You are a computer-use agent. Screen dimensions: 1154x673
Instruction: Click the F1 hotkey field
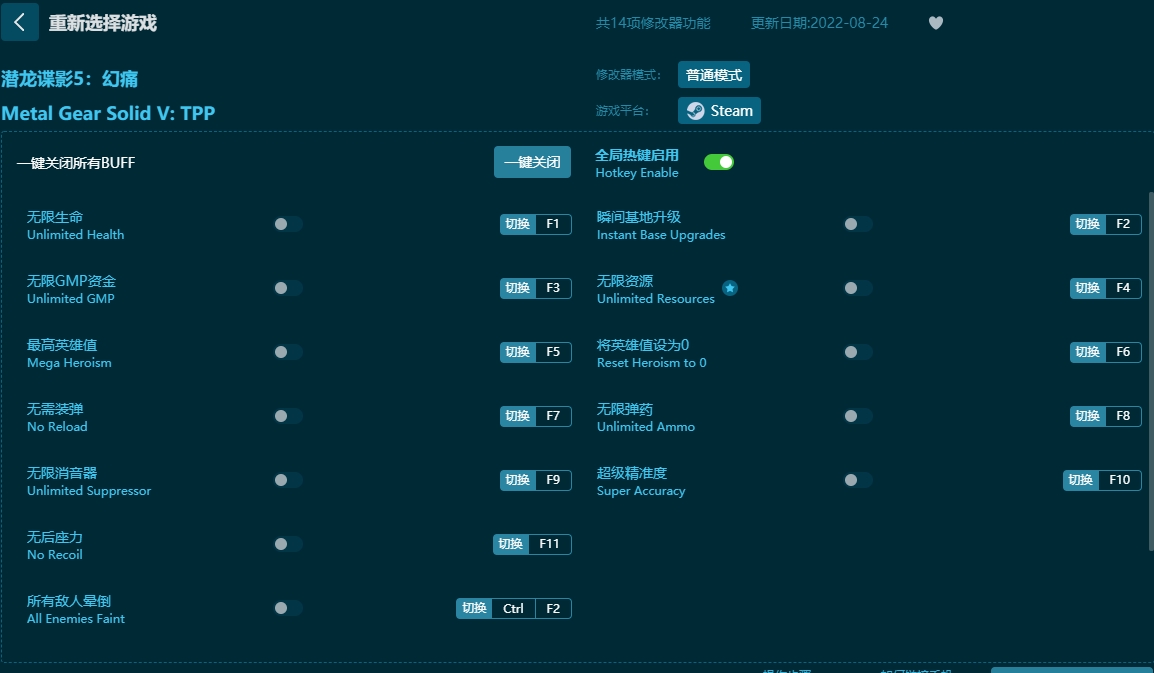553,224
